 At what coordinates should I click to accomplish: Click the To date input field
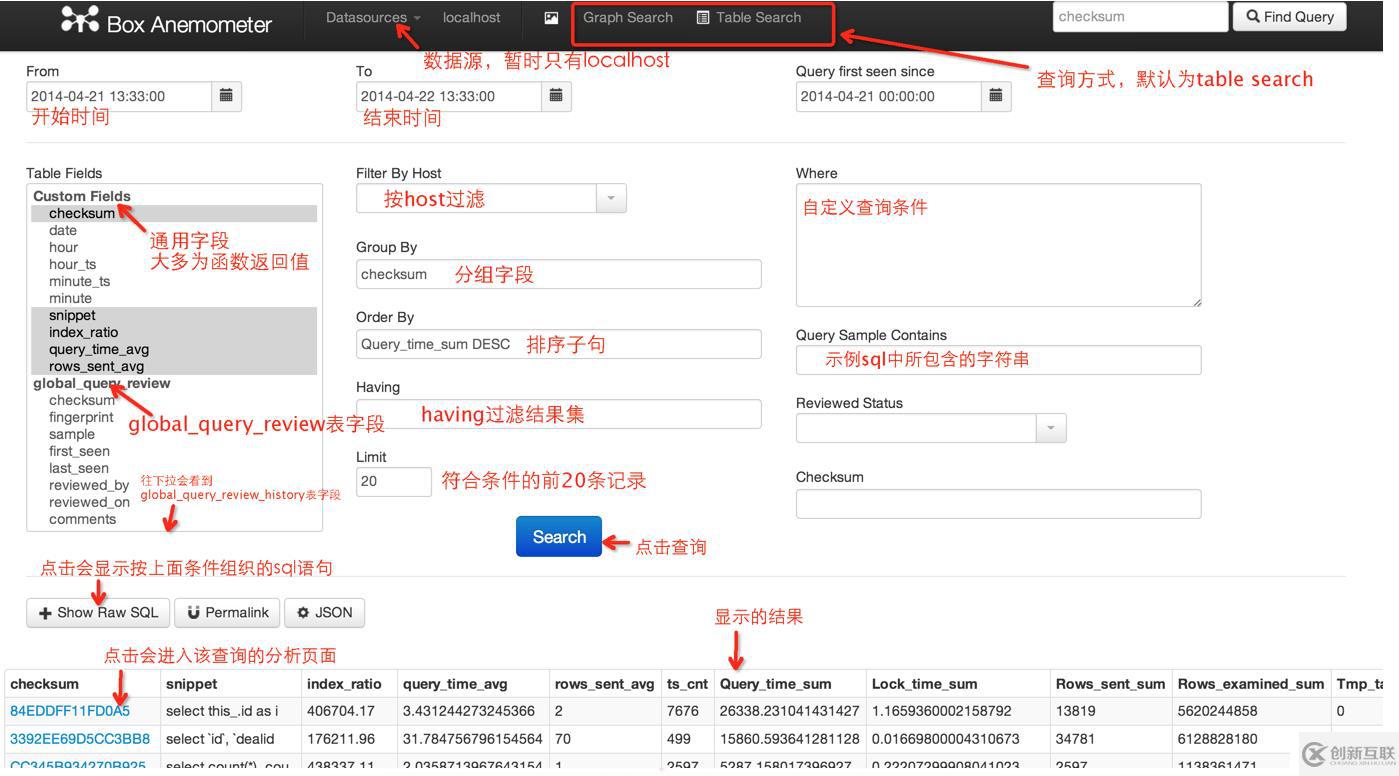449,96
